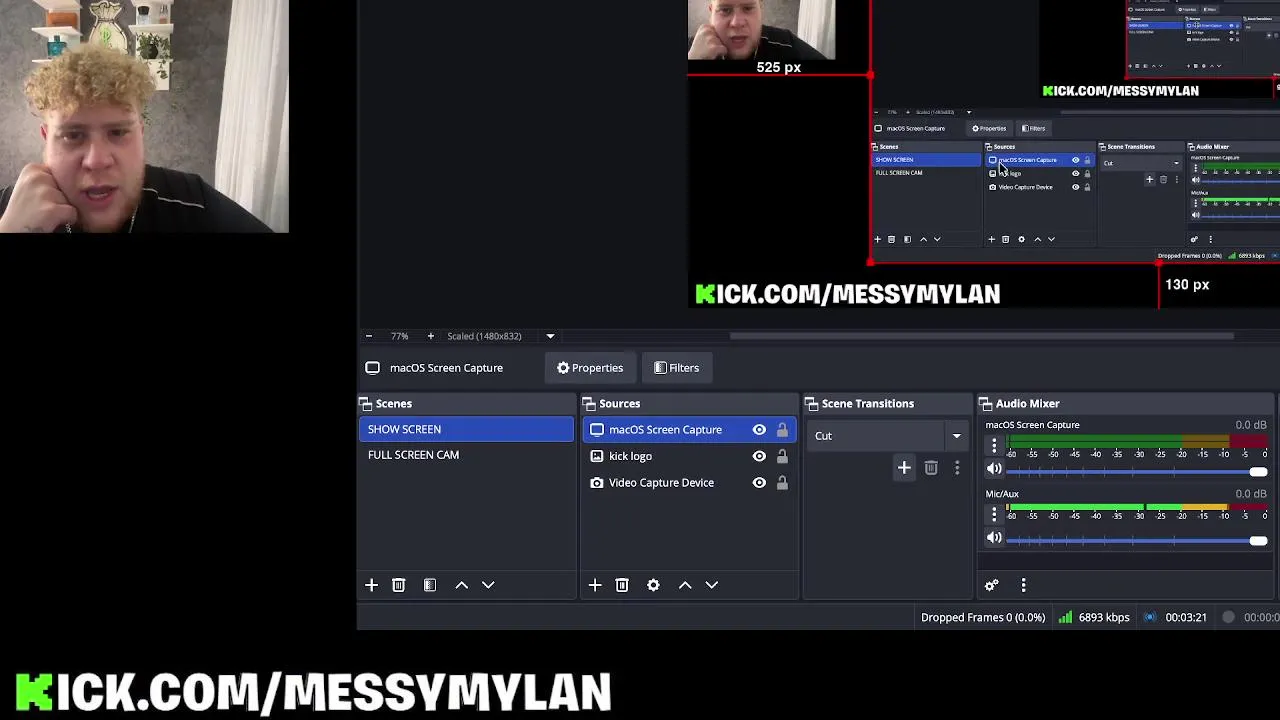Add a new source with plus icon

pos(595,585)
